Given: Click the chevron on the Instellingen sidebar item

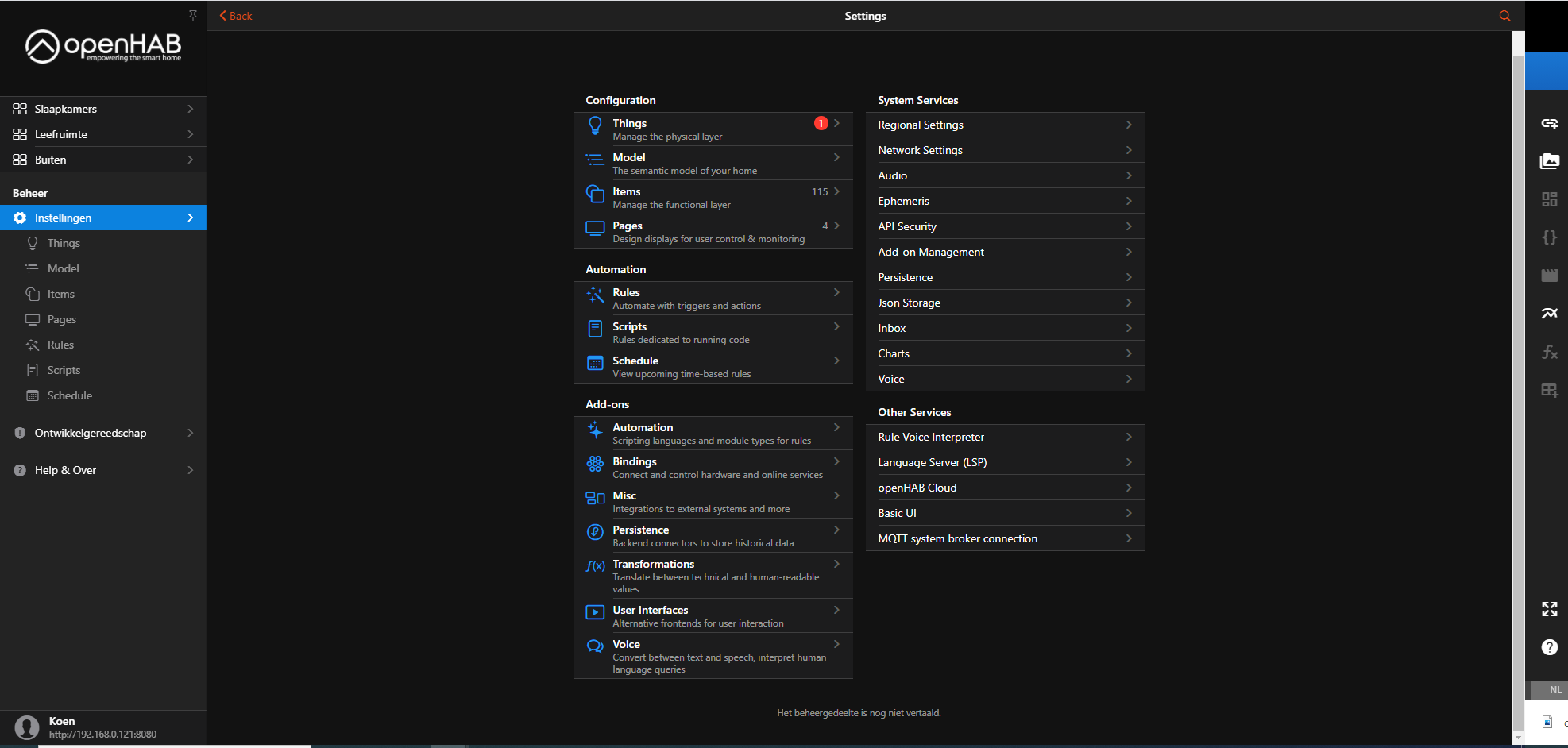Looking at the screenshot, I should (191, 218).
